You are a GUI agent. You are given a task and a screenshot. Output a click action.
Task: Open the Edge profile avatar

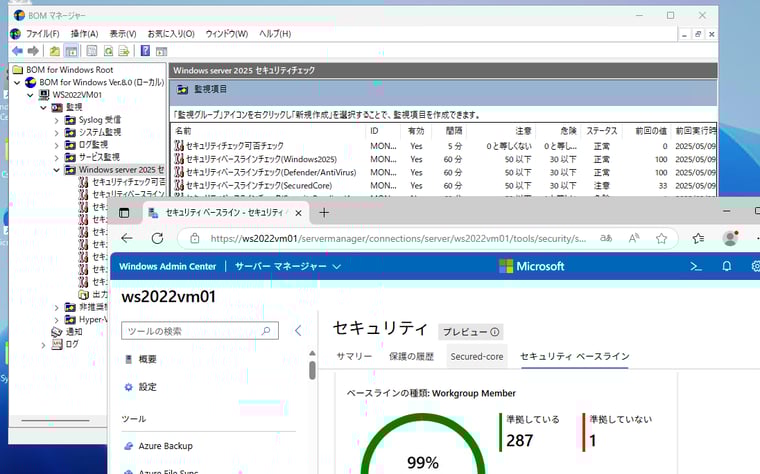click(730, 238)
